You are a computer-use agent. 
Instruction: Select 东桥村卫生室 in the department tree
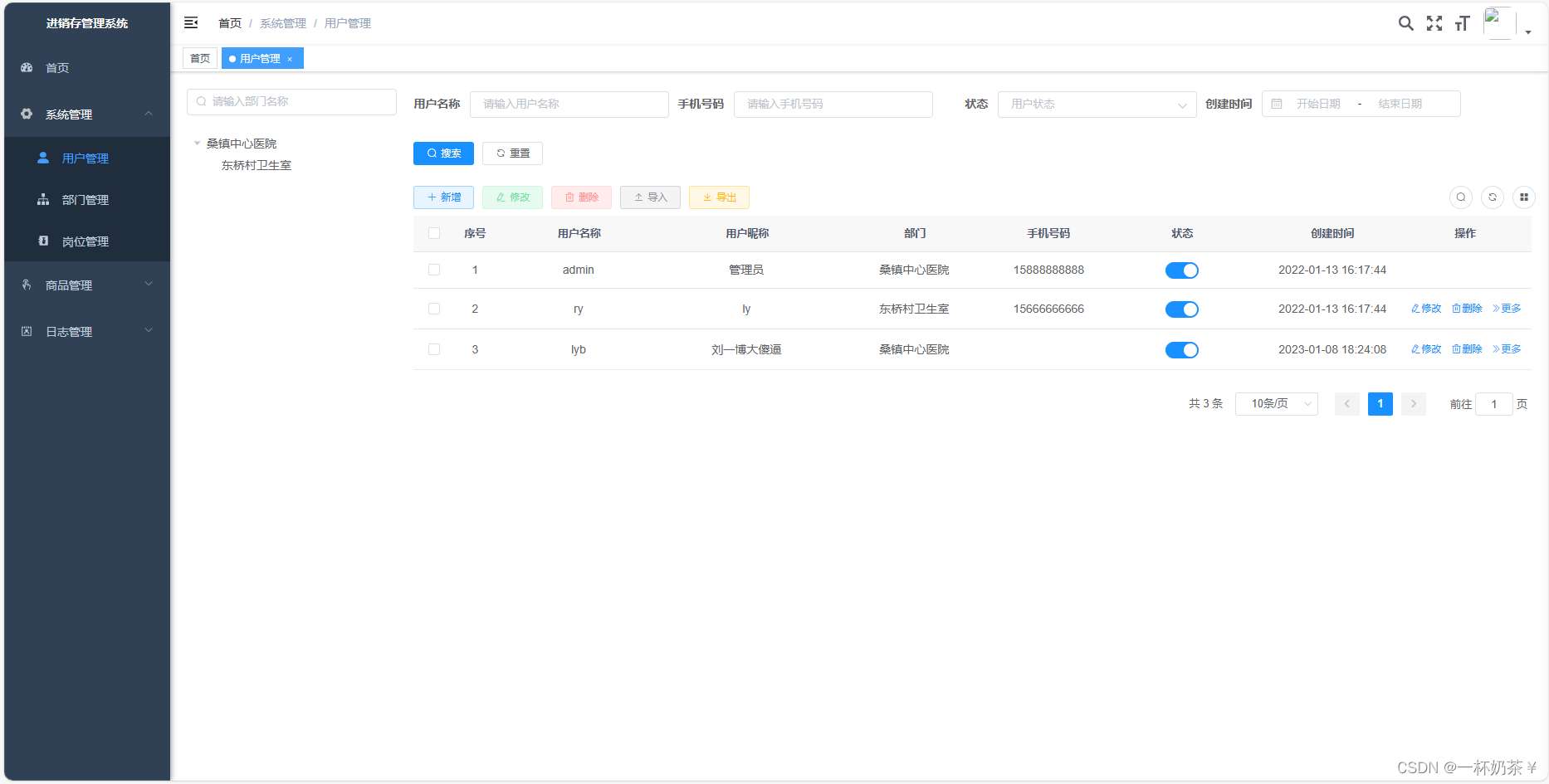pyautogui.click(x=257, y=165)
